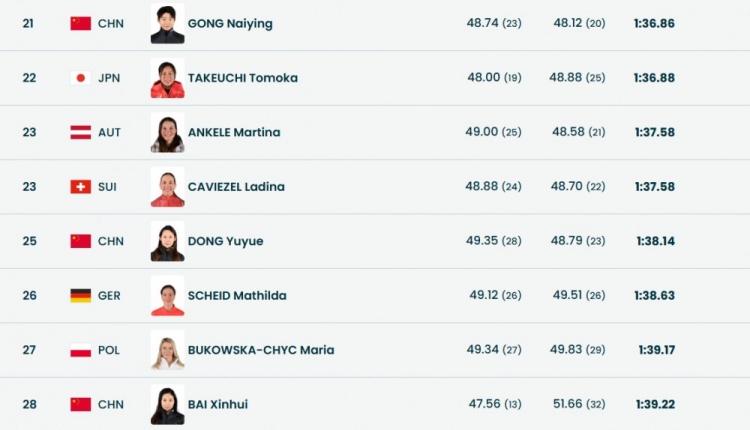Click the Germany flag beside SCHEID Mathilda
Screen dimensions: 750x430
80,296
